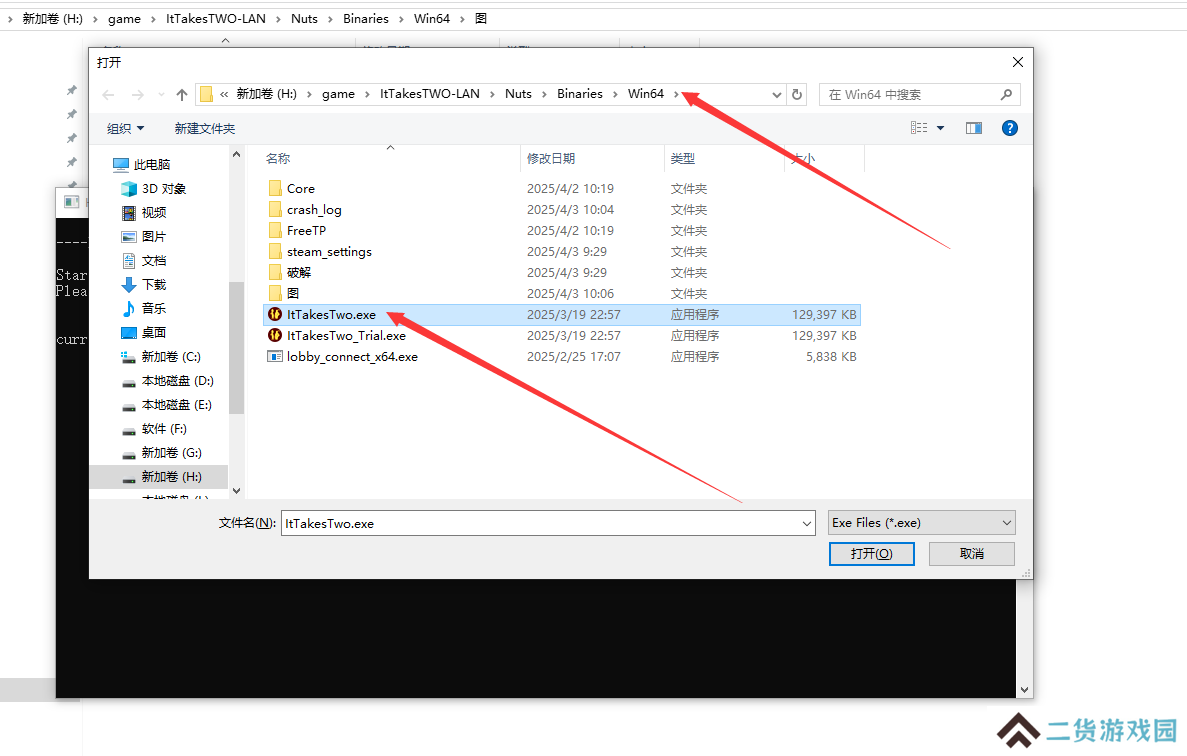The width and height of the screenshot is (1187, 756).
Task: Expand the address bar history dropdown
Action: (x=777, y=95)
